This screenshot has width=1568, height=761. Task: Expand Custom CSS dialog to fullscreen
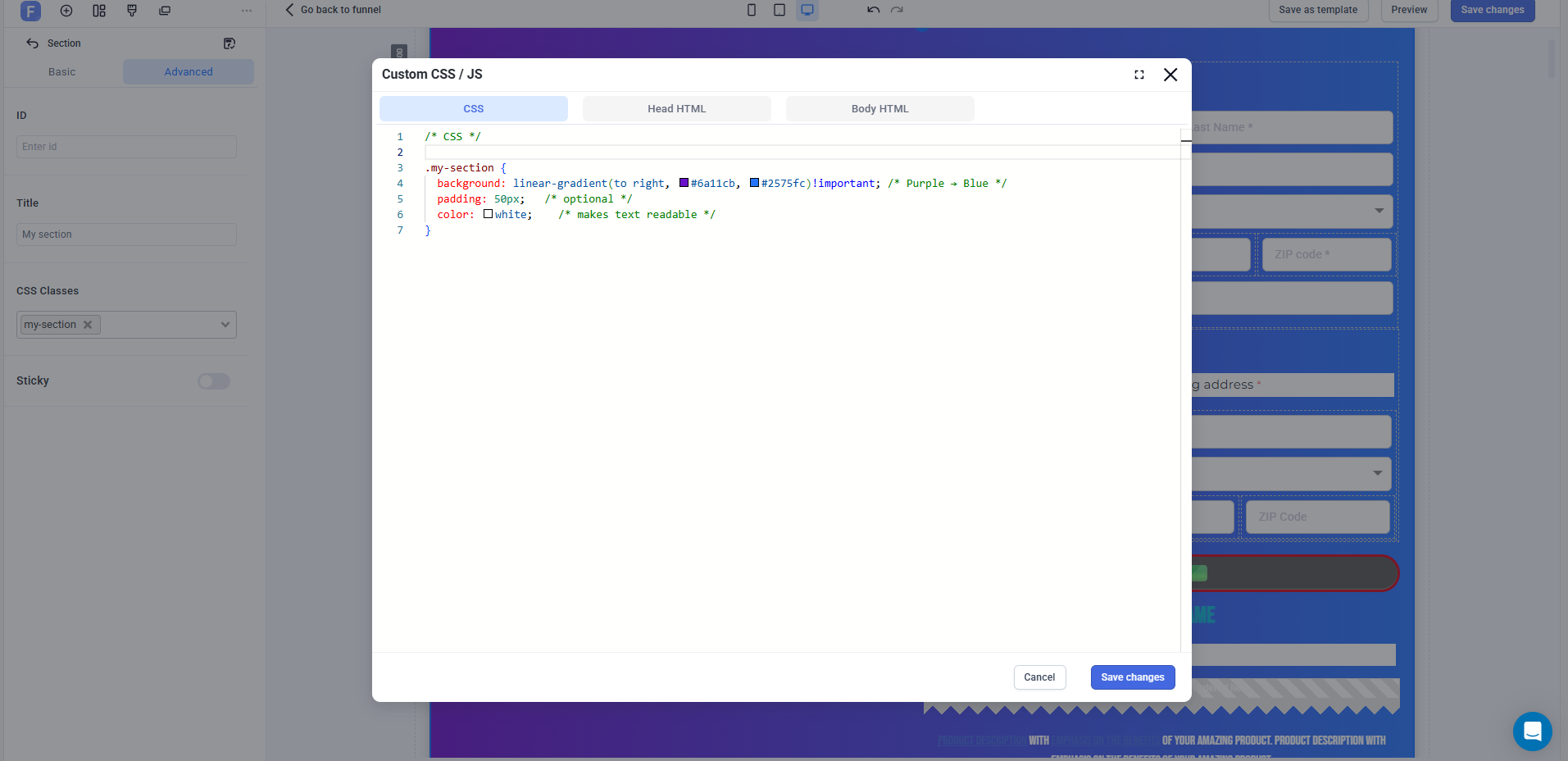pyautogui.click(x=1139, y=75)
